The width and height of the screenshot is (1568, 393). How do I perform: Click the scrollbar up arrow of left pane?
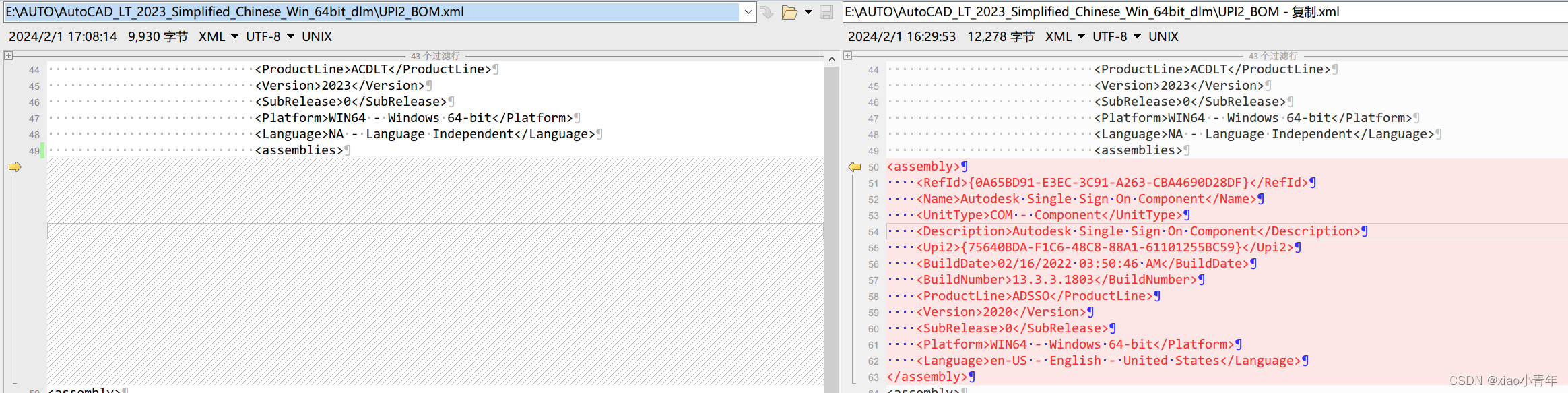coord(832,59)
